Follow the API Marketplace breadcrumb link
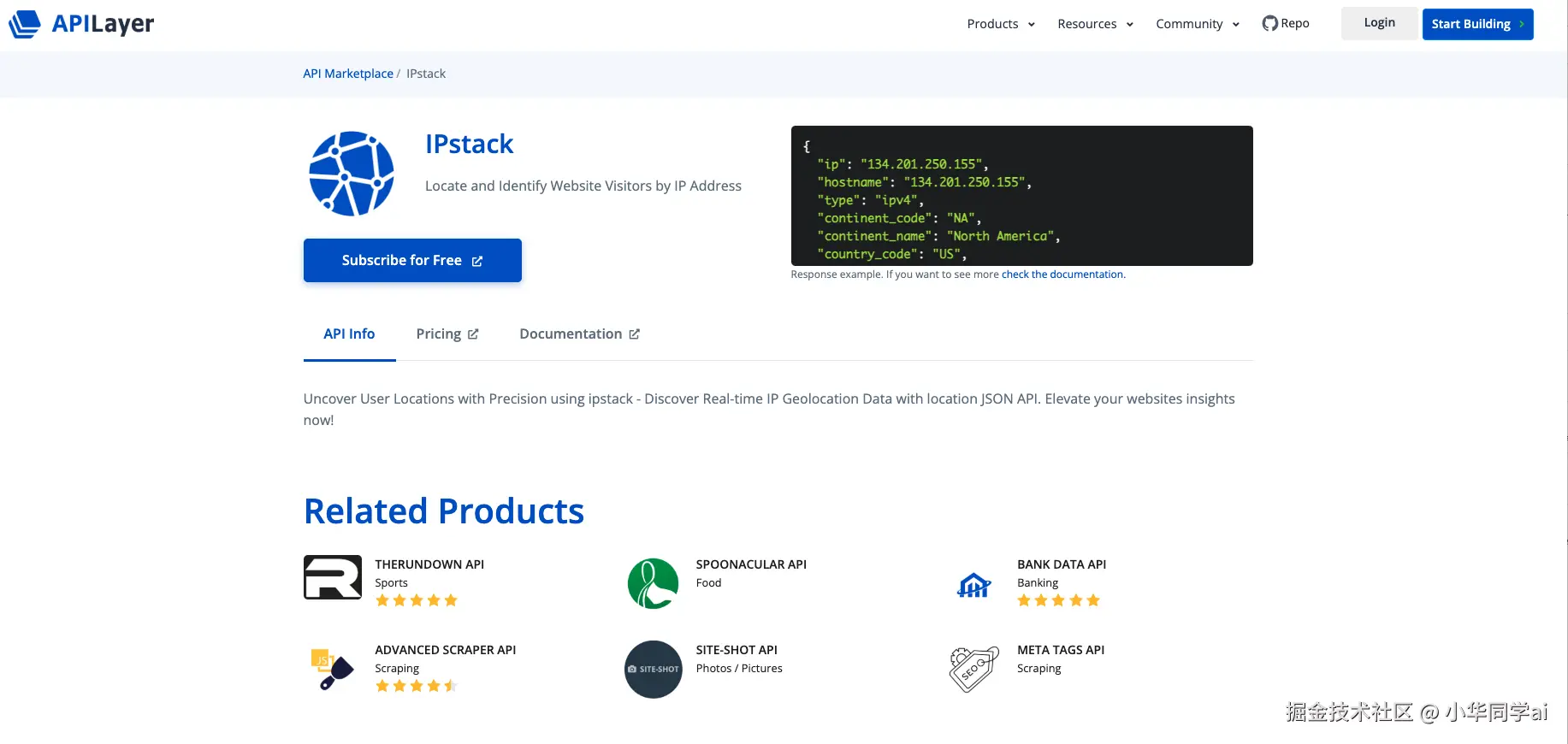The height and width of the screenshot is (744, 1568). 348,74
